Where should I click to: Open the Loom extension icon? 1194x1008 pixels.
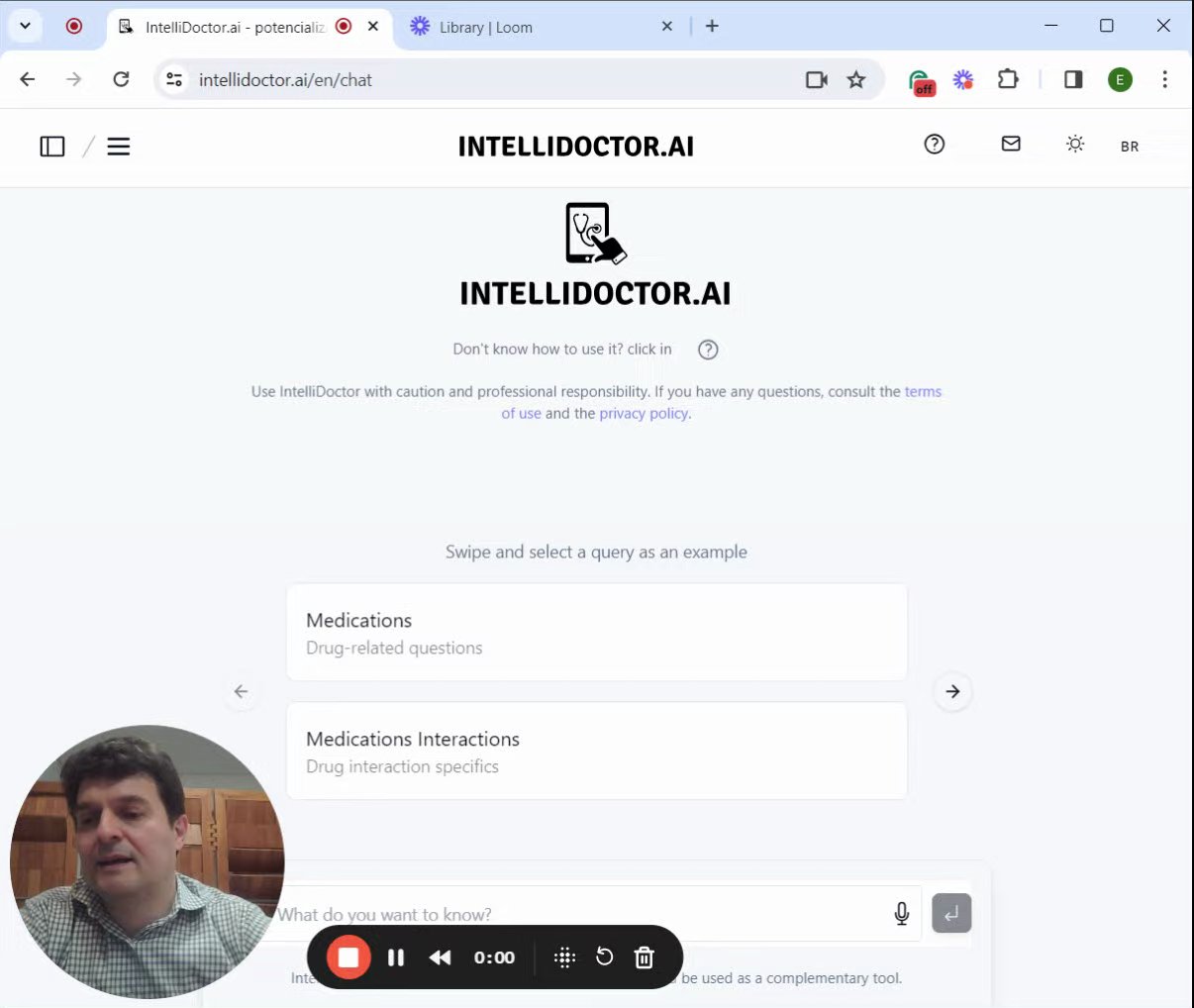(x=963, y=79)
